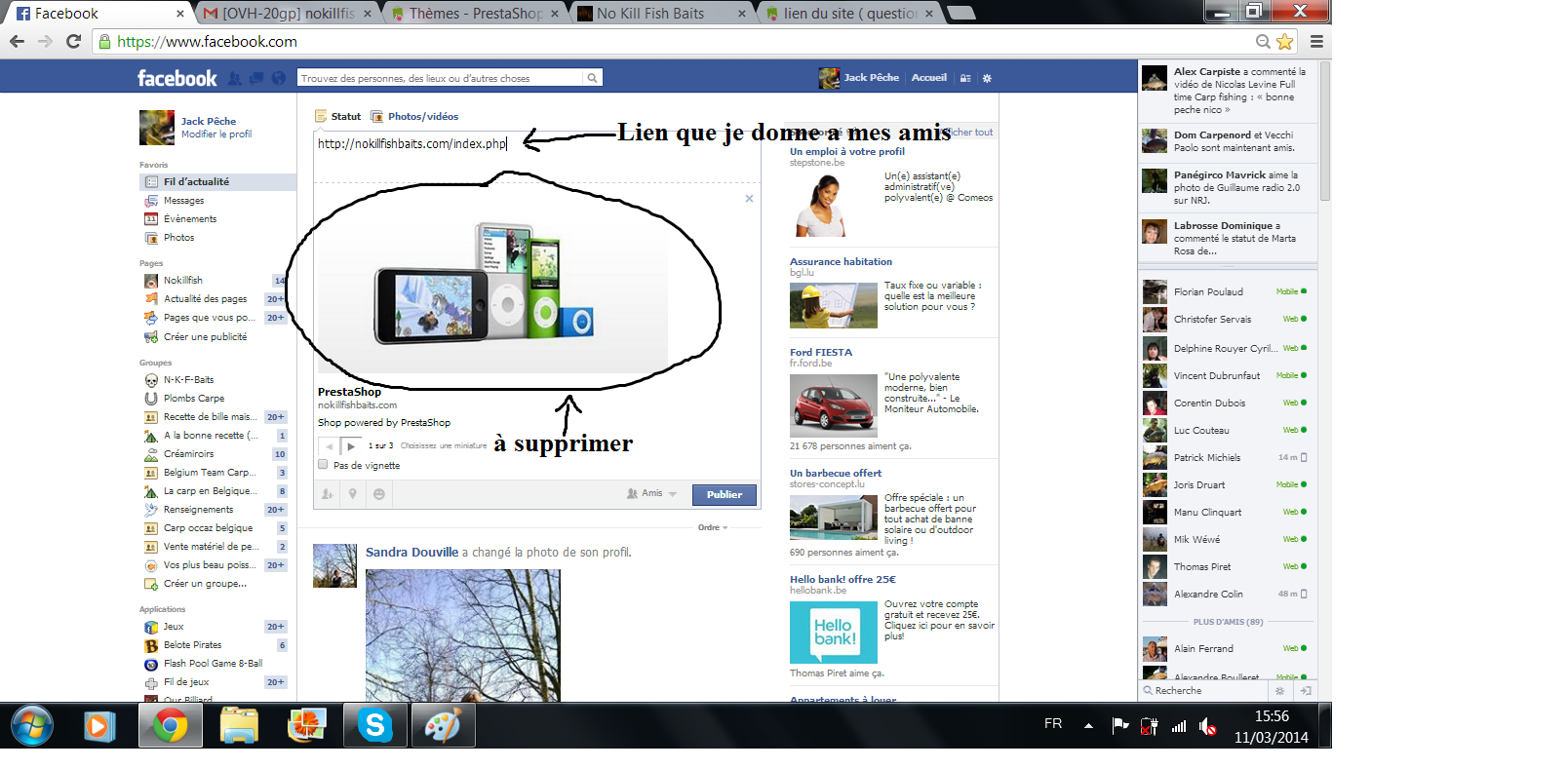Check the 'Pas de vignette' checkbox

pyautogui.click(x=323, y=465)
